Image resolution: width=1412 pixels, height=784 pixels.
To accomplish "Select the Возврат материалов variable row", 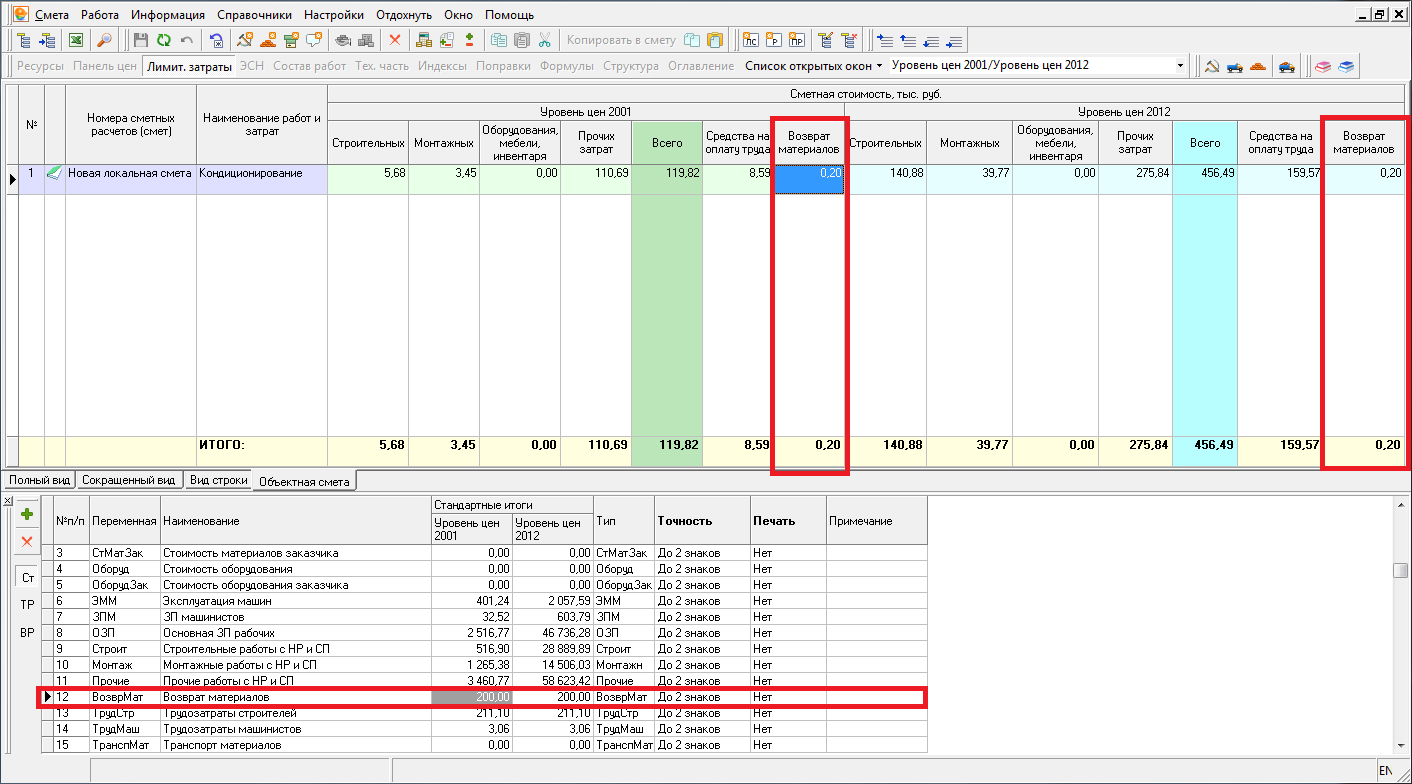I will click(480, 697).
